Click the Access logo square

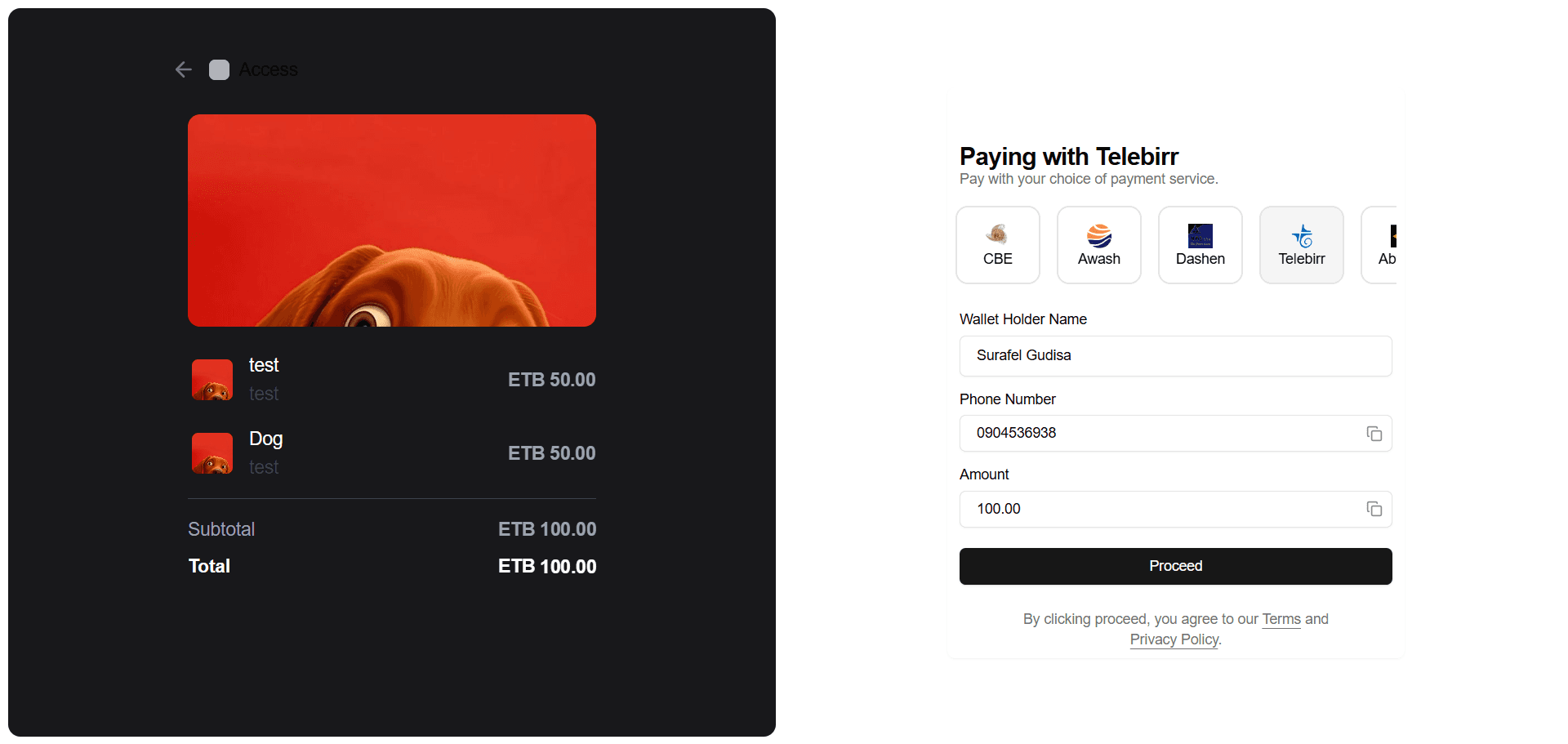[x=219, y=70]
